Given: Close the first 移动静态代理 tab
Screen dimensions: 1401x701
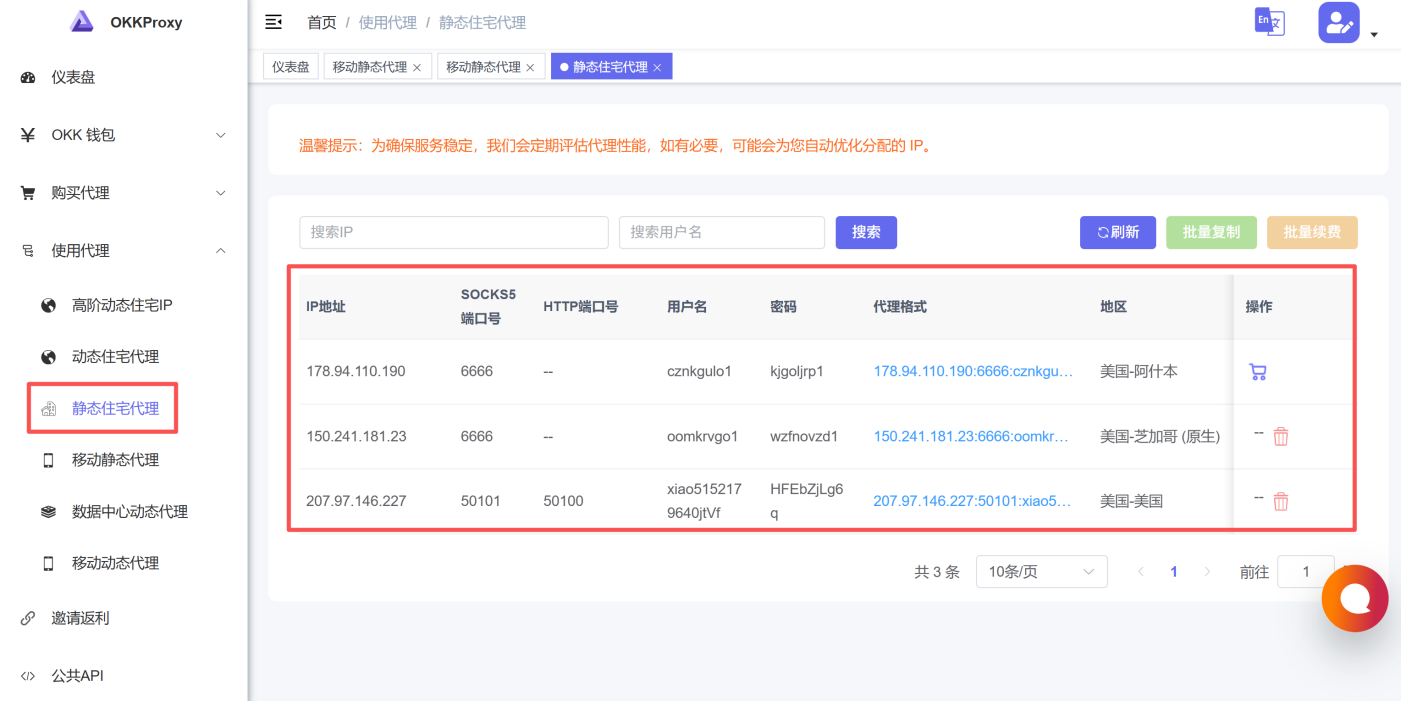Looking at the screenshot, I should [417, 68].
